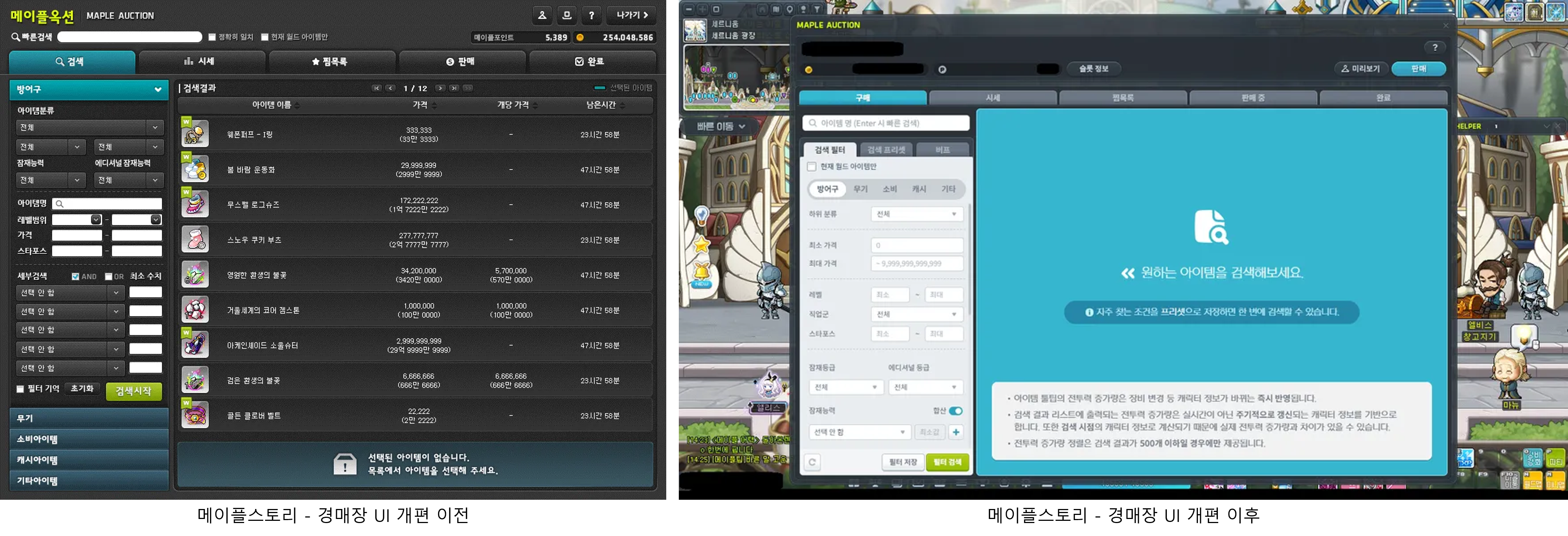Open the 검색 프리셋 tab in new auction

coord(886,150)
